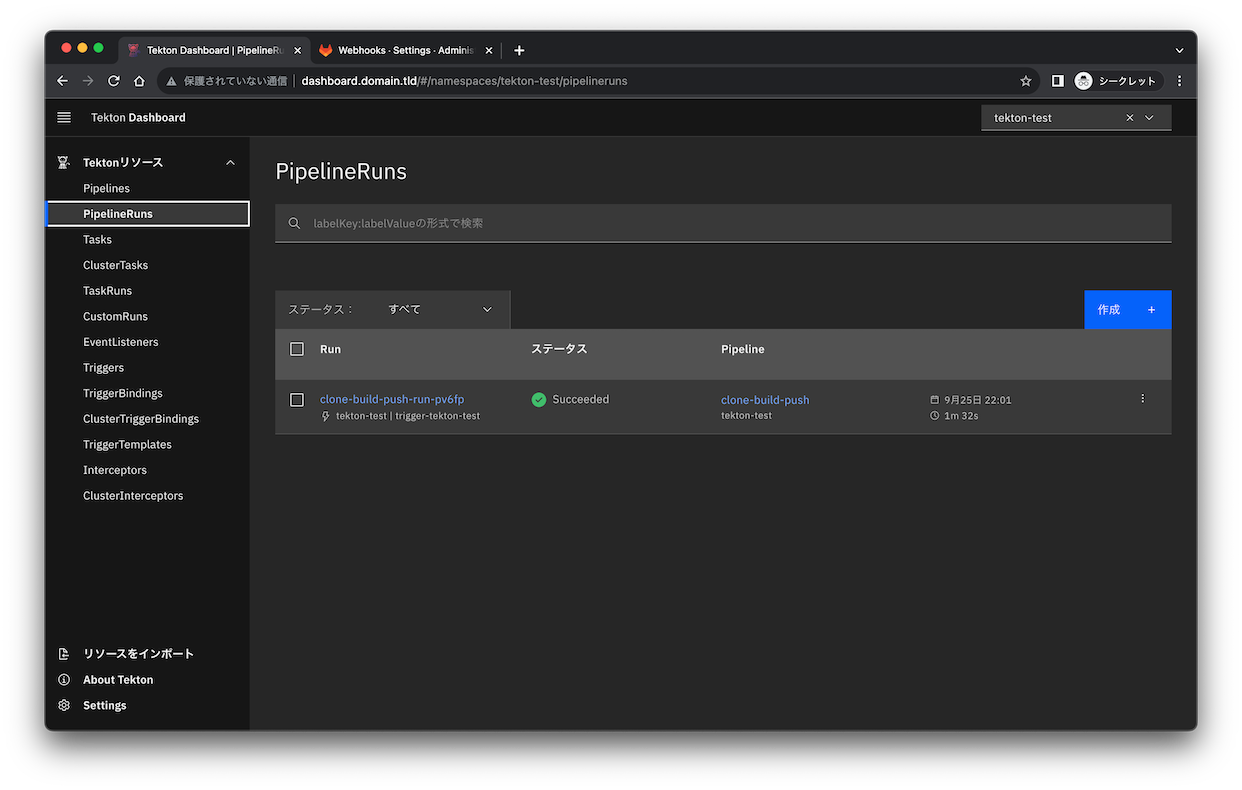Image resolution: width=1242 pixels, height=790 pixels.
Task: Open the clone-build-push pipeline link
Action: [765, 400]
